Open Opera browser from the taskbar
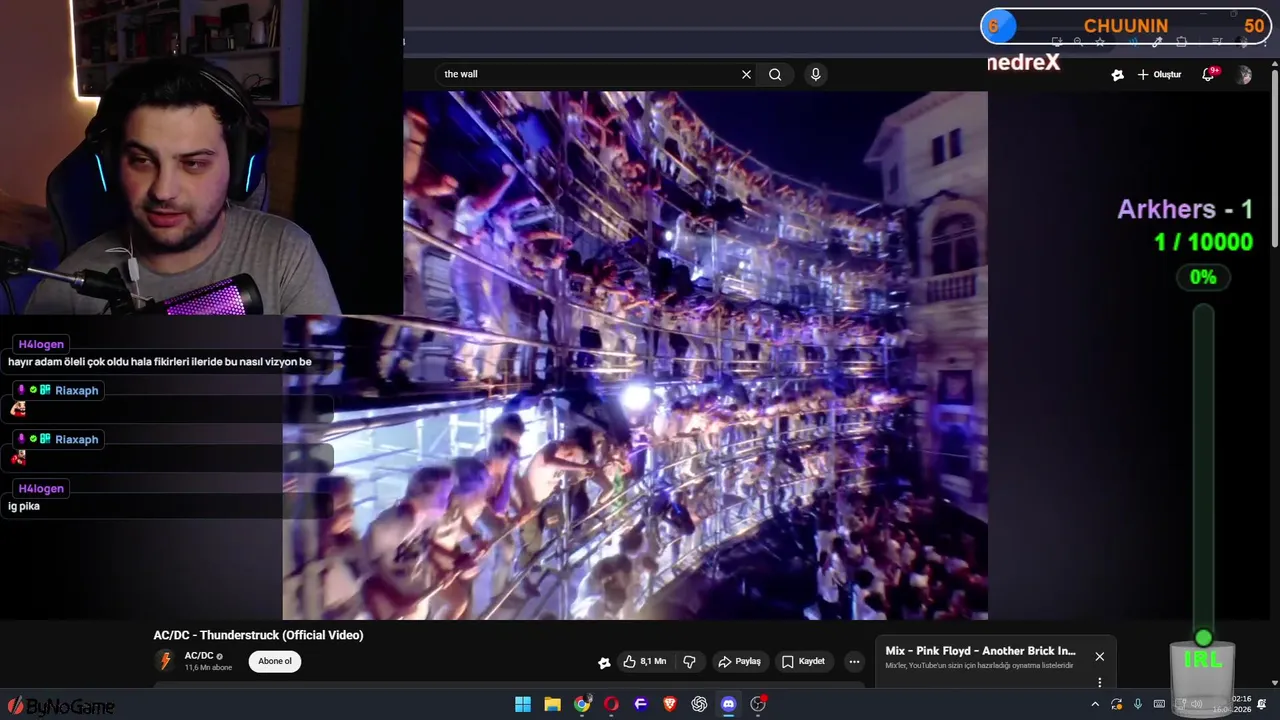 coord(611,704)
